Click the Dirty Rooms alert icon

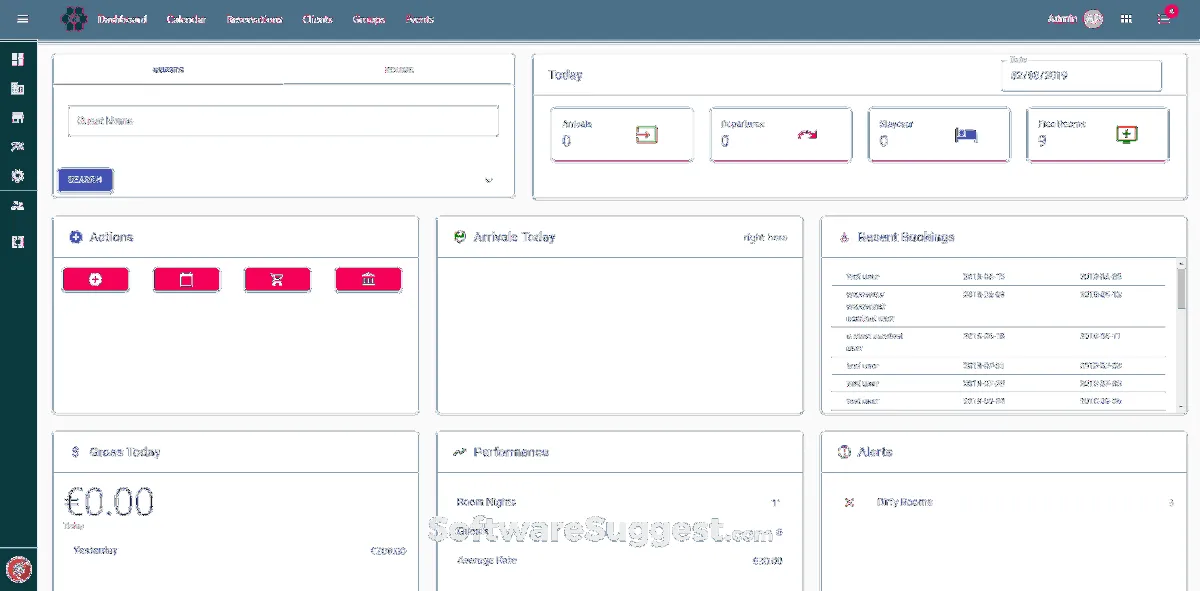(x=849, y=502)
